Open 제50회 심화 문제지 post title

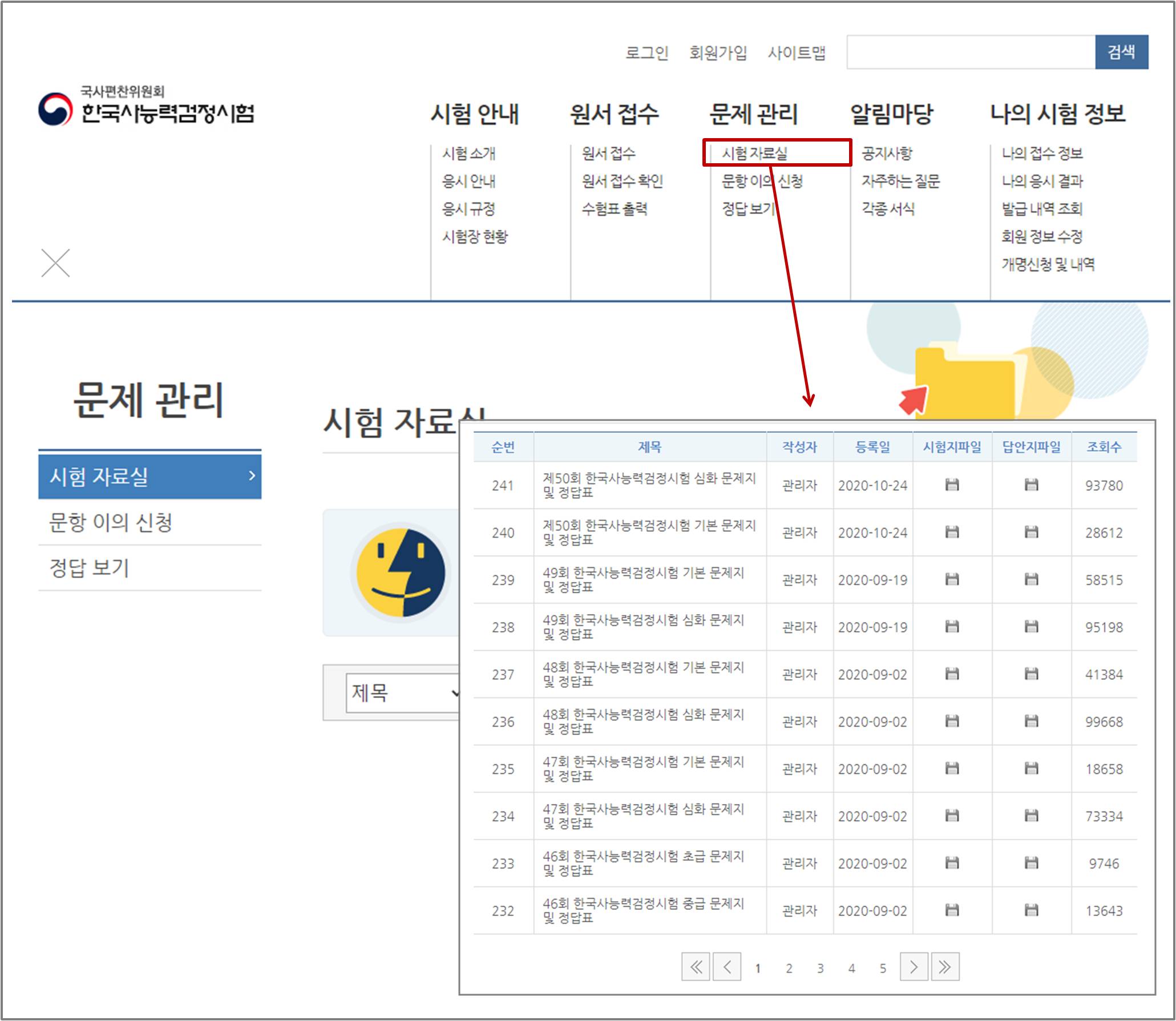point(649,485)
